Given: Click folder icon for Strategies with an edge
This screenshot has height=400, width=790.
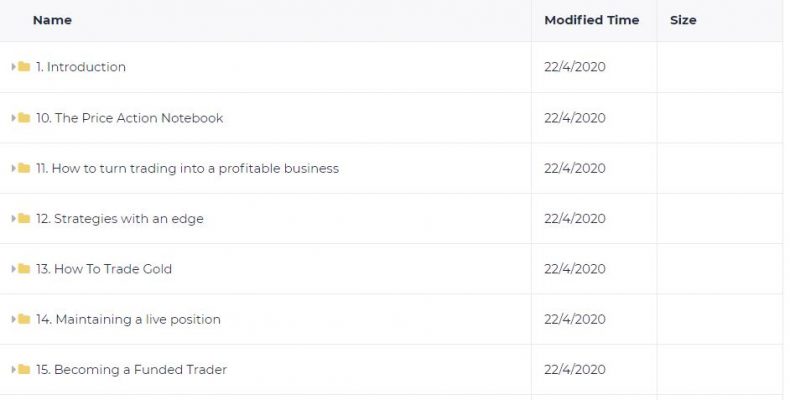Looking at the screenshot, I should click(24, 219).
